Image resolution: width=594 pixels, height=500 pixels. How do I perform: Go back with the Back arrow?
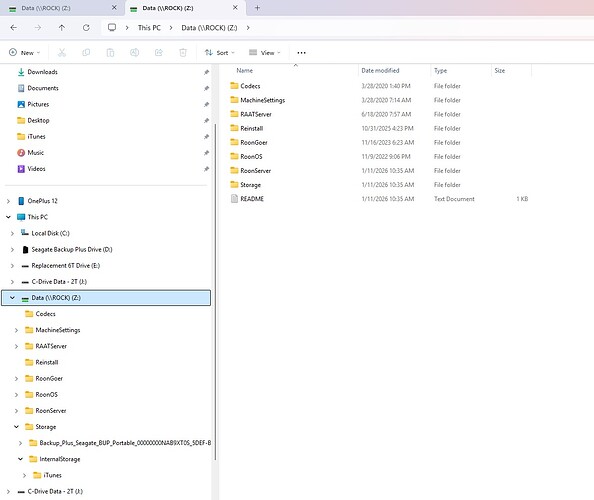(x=14, y=28)
